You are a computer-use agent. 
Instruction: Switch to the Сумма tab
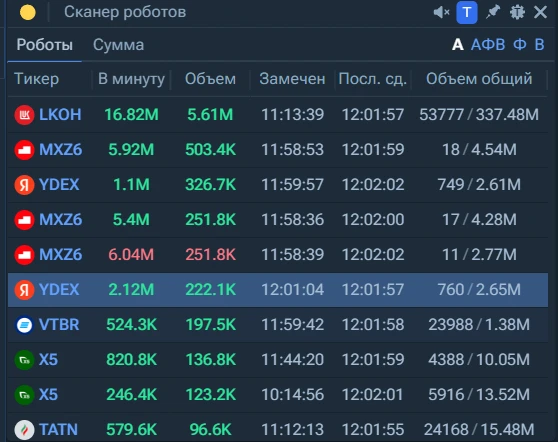(119, 45)
